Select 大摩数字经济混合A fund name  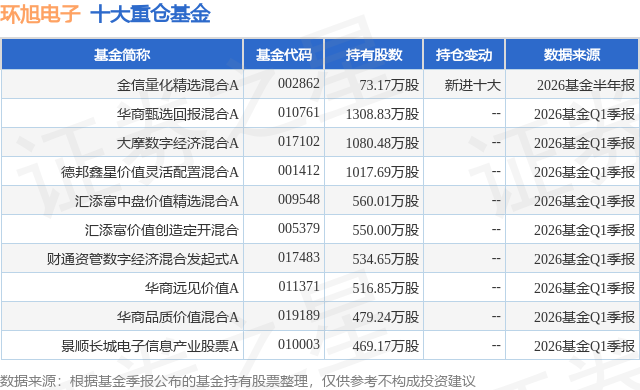click(x=178, y=143)
